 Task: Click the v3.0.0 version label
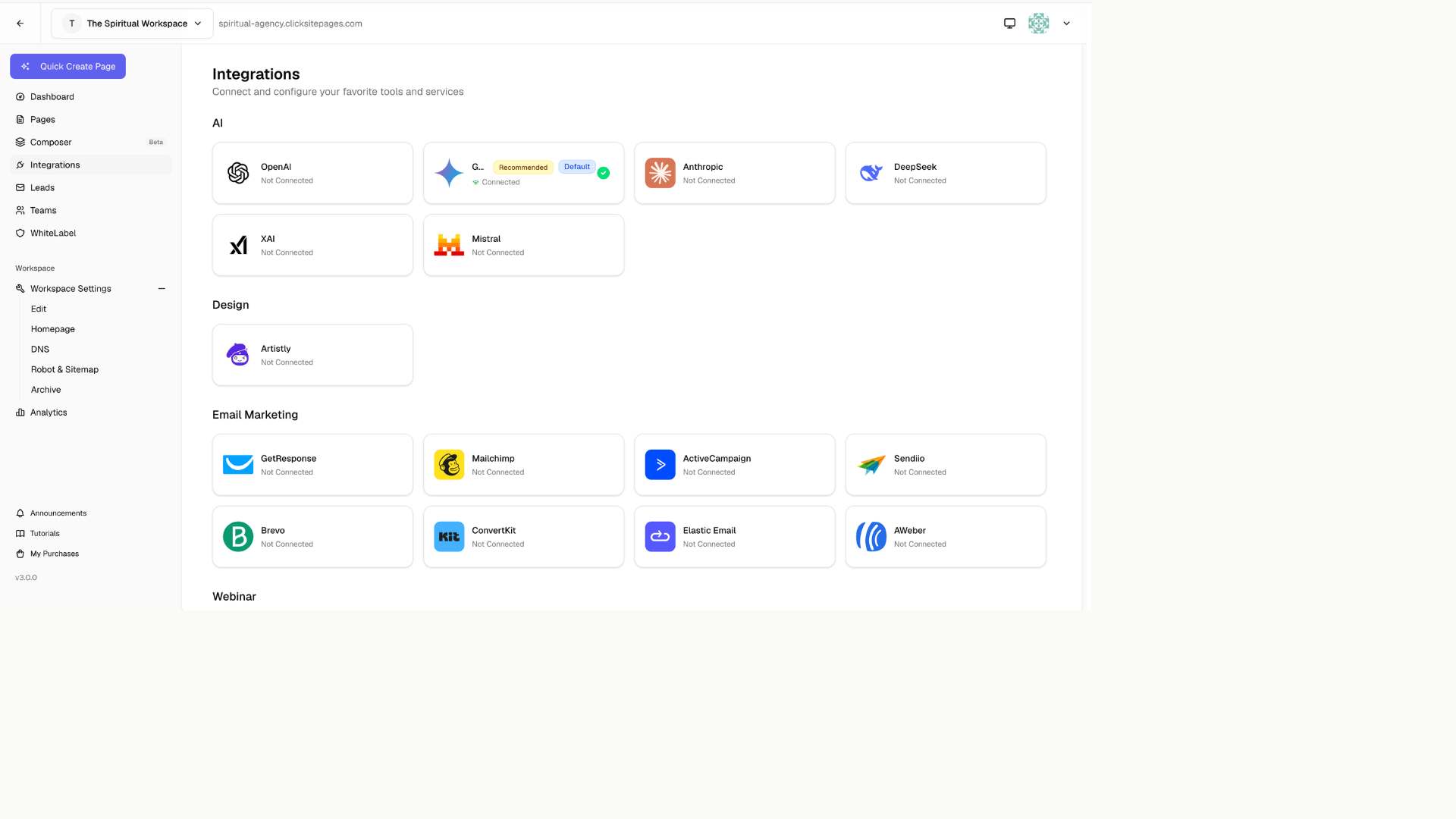pyautogui.click(x=26, y=578)
